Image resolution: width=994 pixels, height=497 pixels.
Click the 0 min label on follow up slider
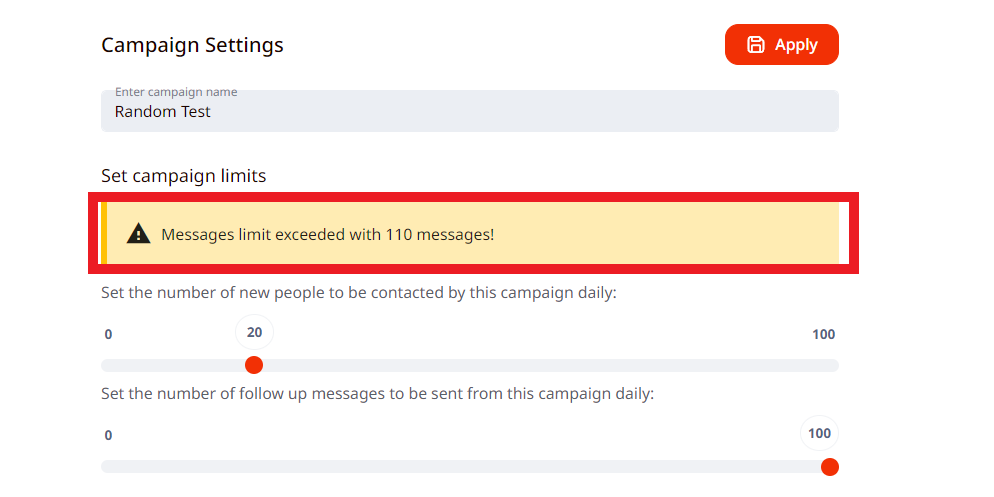click(108, 435)
